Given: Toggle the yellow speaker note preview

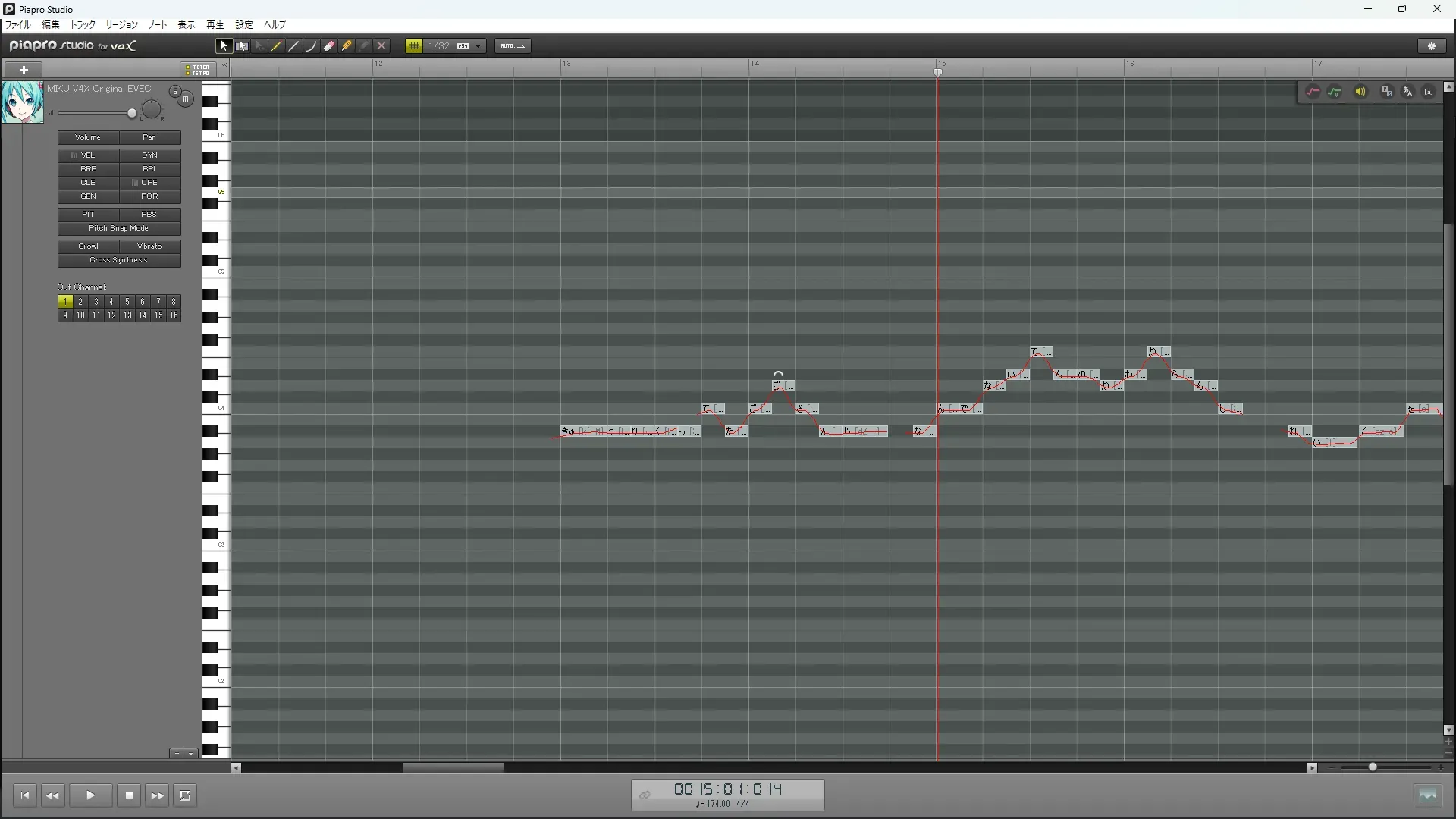Looking at the screenshot, I should [1360, 92].
